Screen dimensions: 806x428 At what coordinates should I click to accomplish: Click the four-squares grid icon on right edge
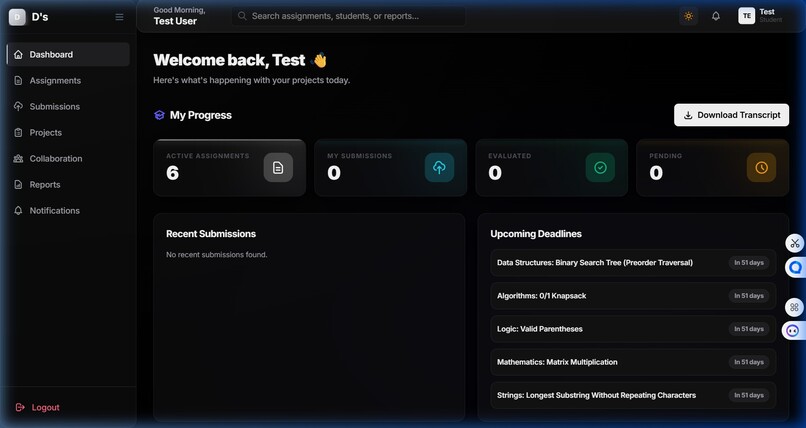point(794,307)
